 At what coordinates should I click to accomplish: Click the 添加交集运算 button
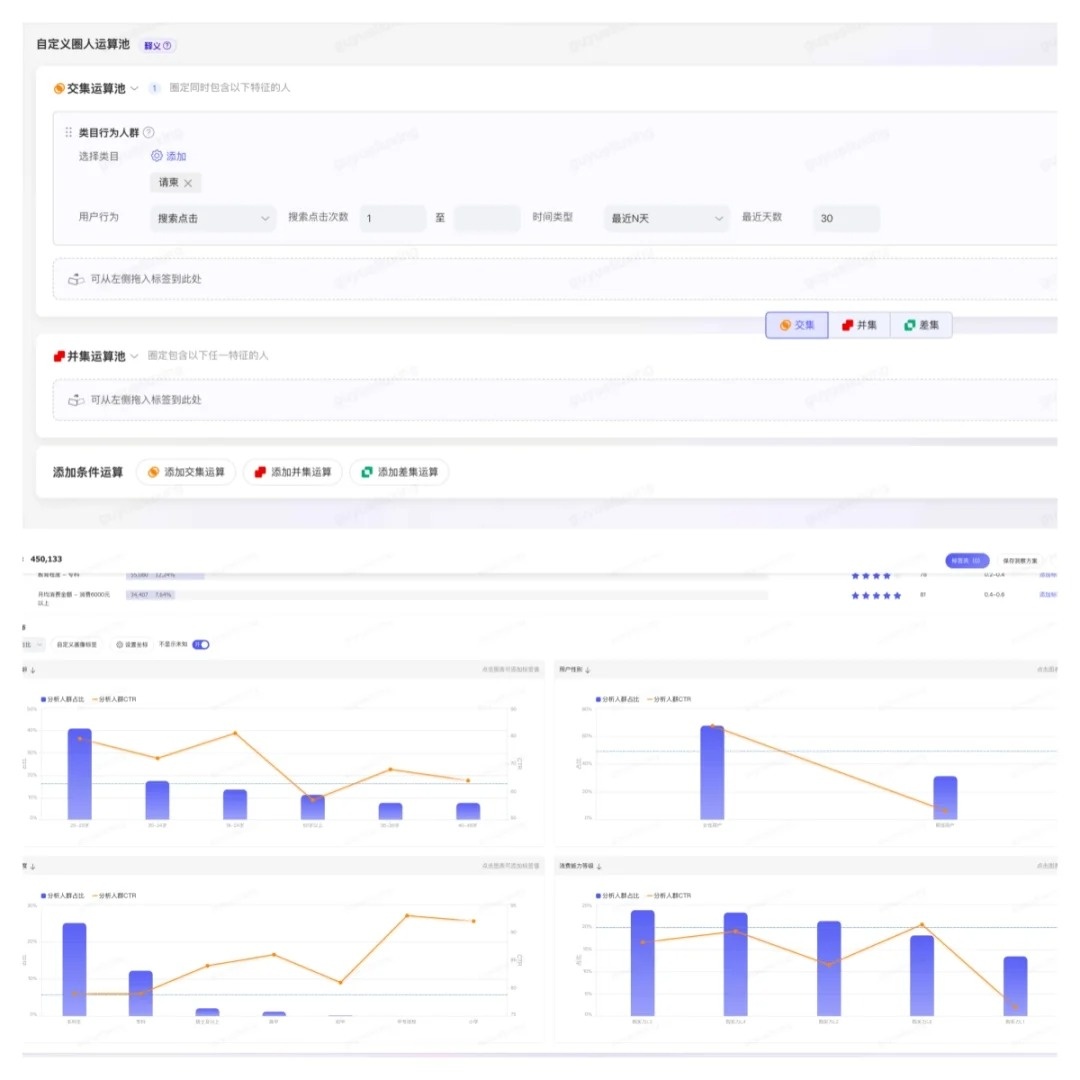point(186,472)
